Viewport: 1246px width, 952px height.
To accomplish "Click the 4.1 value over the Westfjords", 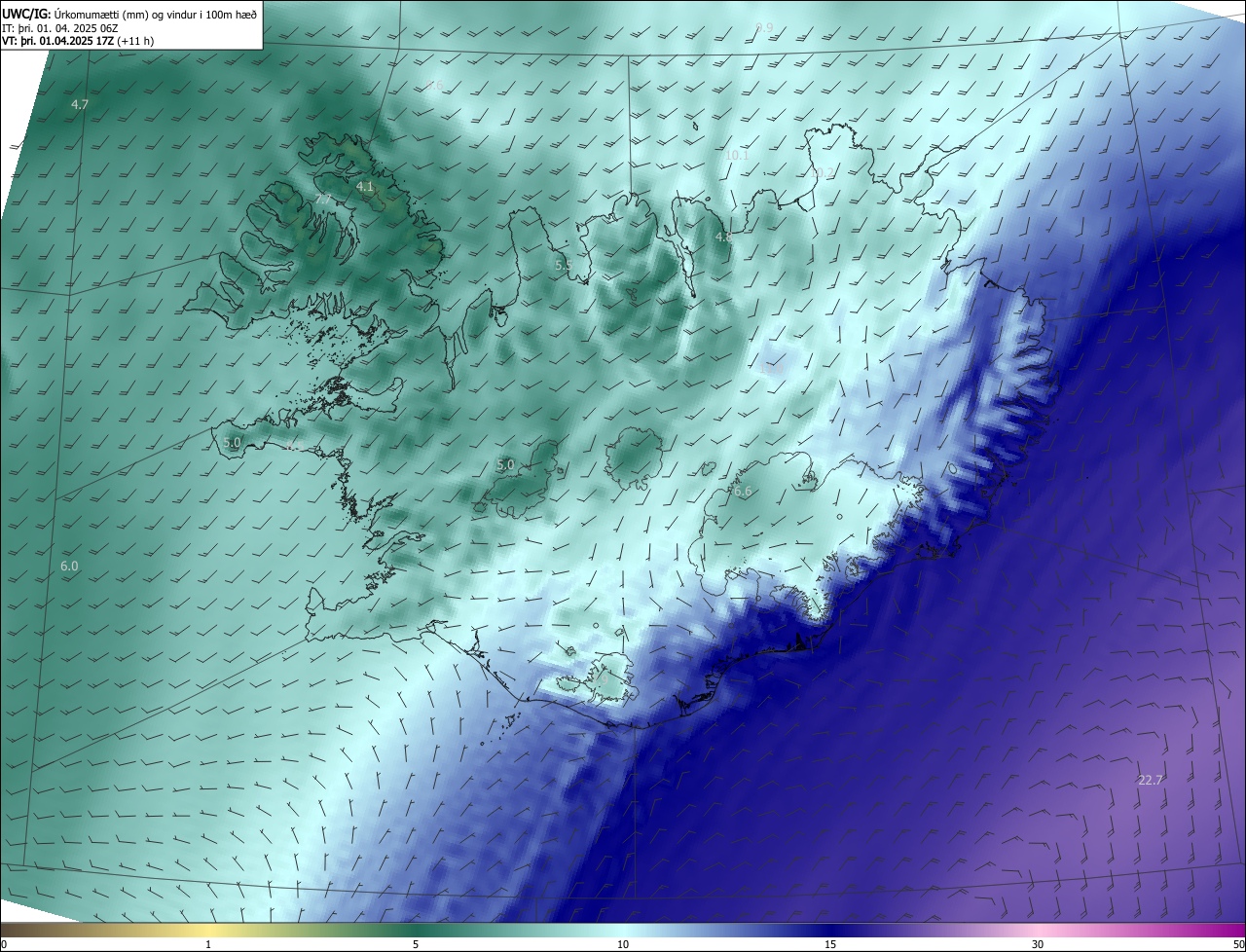I will click(x=365, y=186).
